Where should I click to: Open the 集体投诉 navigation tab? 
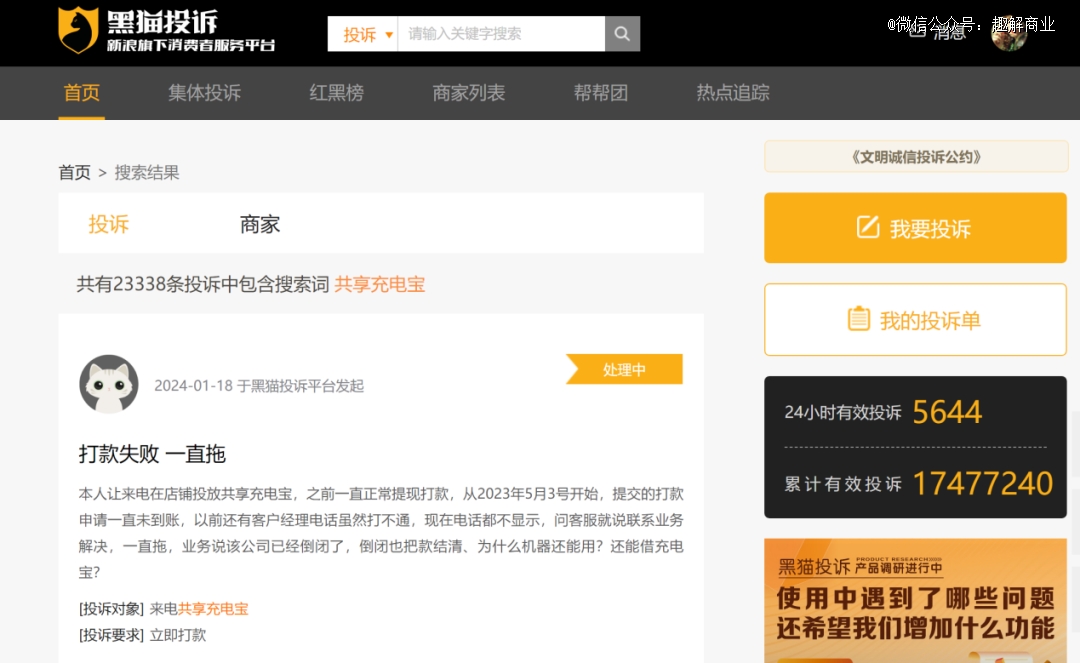click(205, 93)
